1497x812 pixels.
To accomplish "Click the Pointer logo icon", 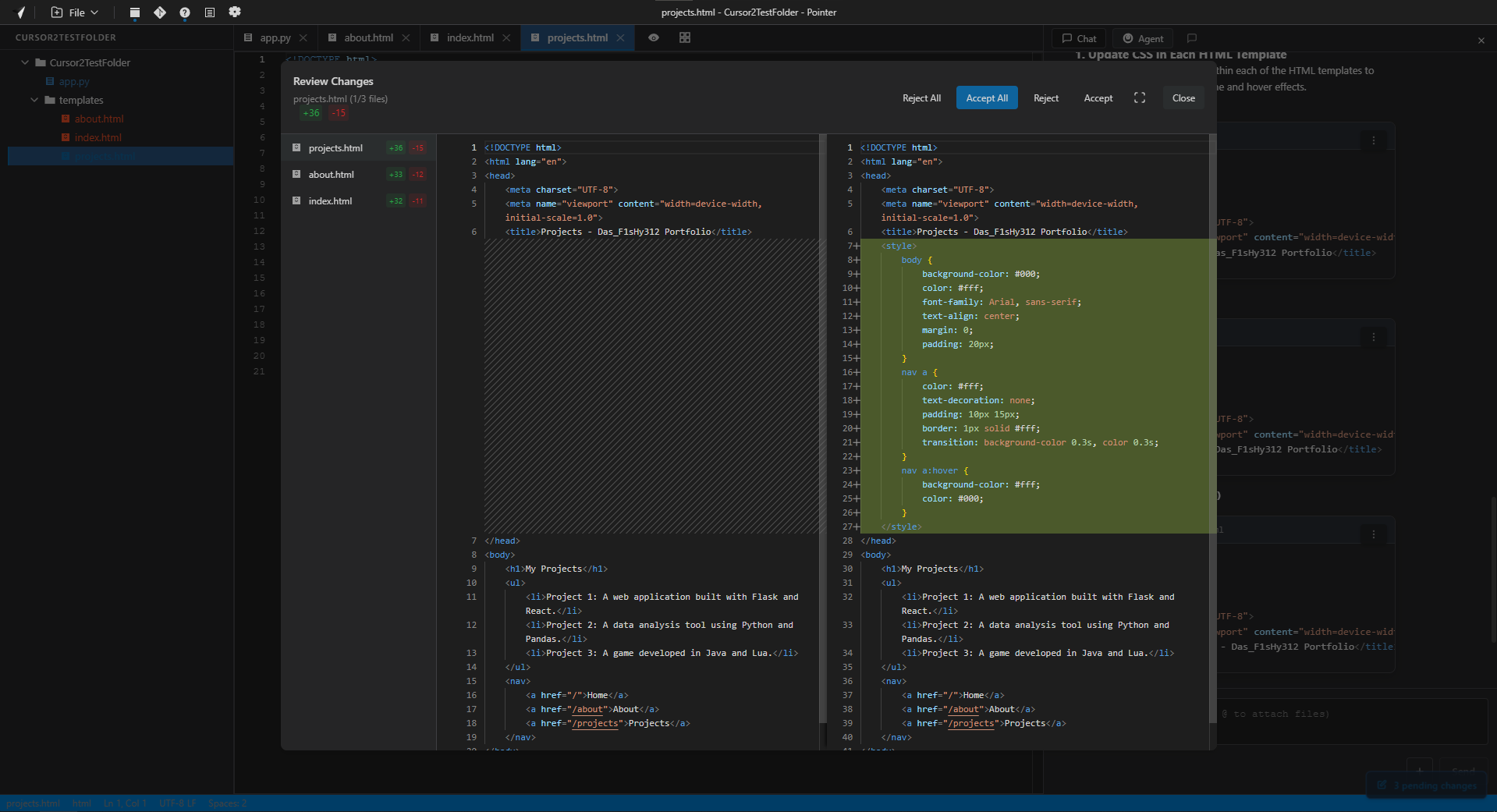I will click(x=21, y=12).
